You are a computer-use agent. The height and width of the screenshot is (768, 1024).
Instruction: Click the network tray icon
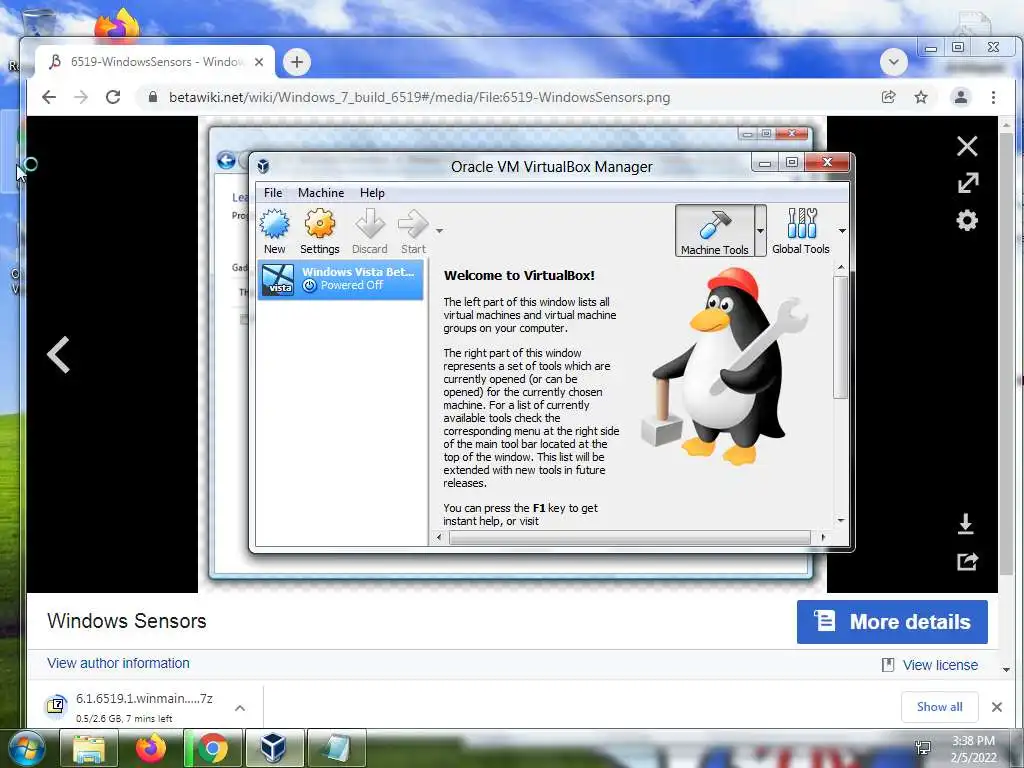[923, 748]
